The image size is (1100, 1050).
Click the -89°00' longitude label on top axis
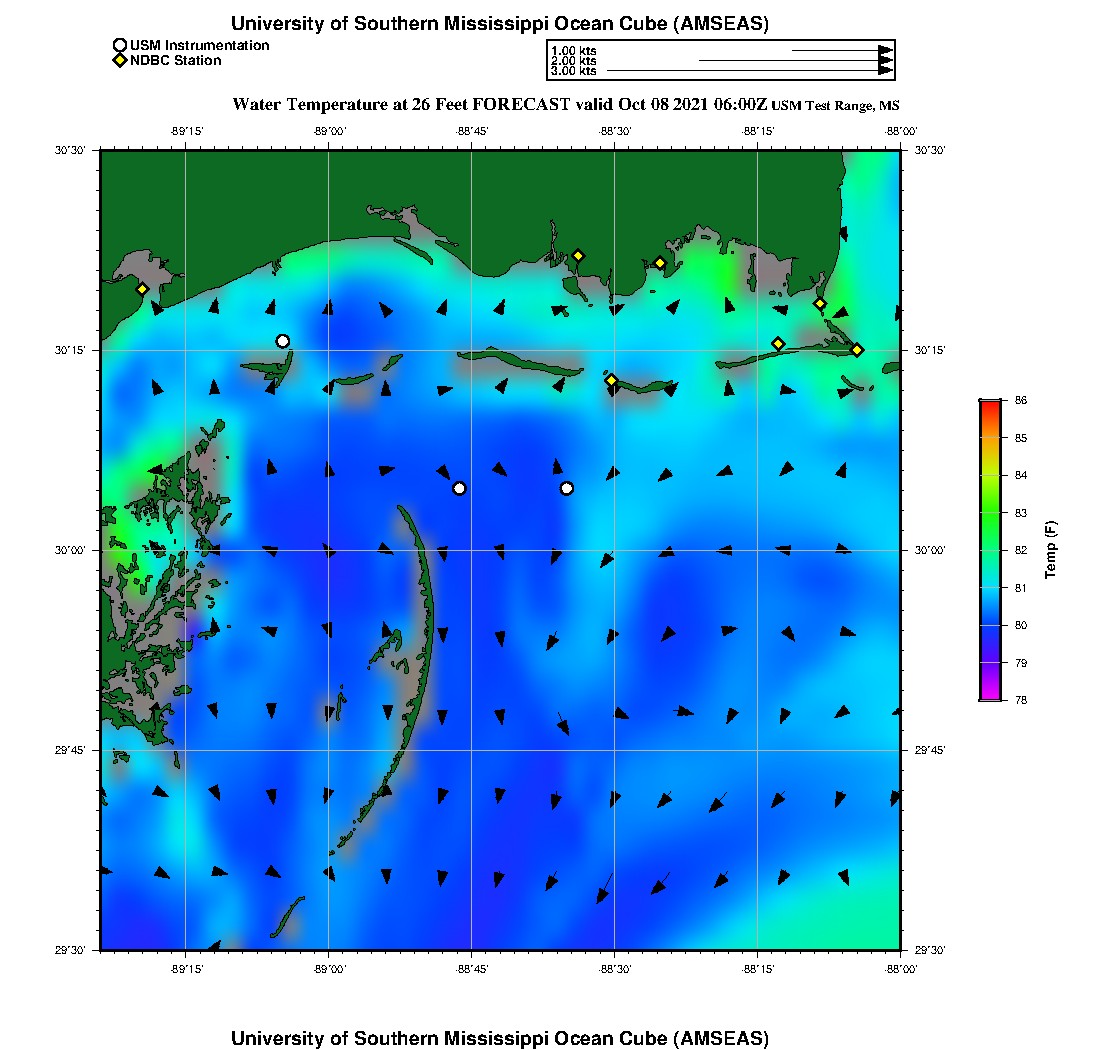pos(329,131)
